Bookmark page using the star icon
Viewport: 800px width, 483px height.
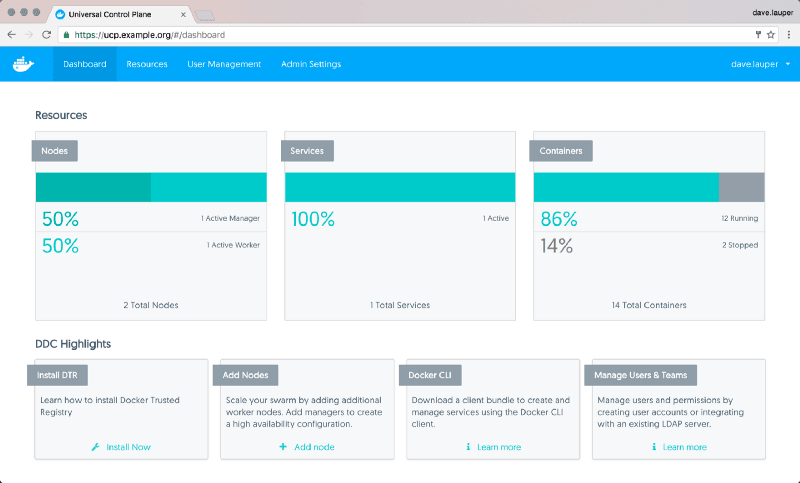point(771,34)
